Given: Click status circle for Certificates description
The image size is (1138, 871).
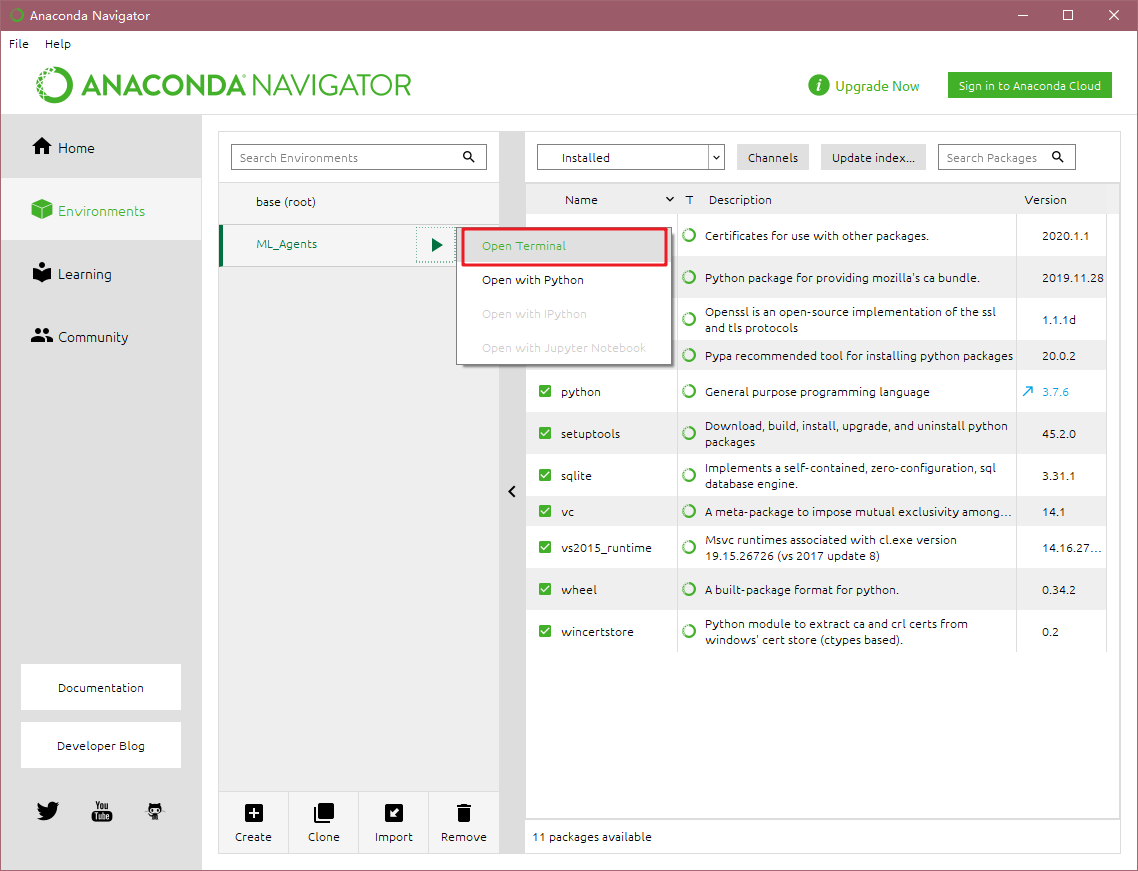Looking at the screenshot, I should (689, 235).
